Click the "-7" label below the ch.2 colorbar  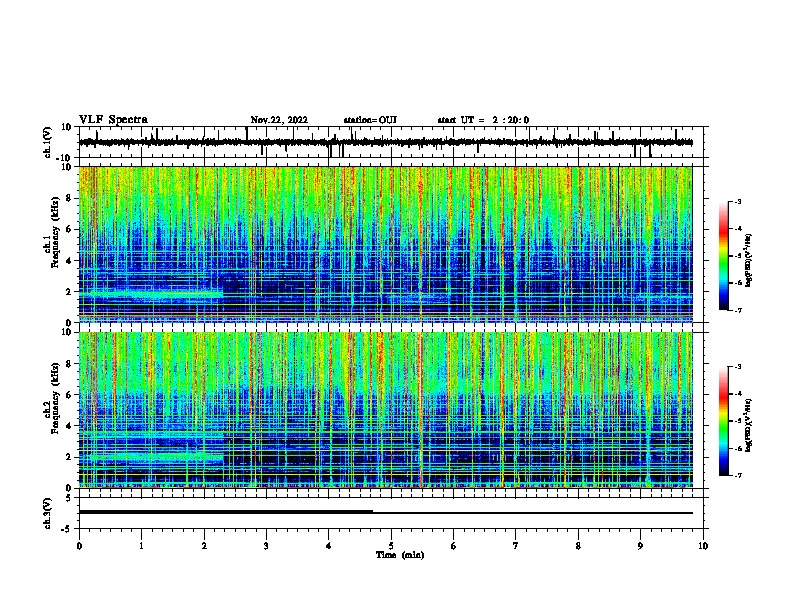(x=737, y=476)
